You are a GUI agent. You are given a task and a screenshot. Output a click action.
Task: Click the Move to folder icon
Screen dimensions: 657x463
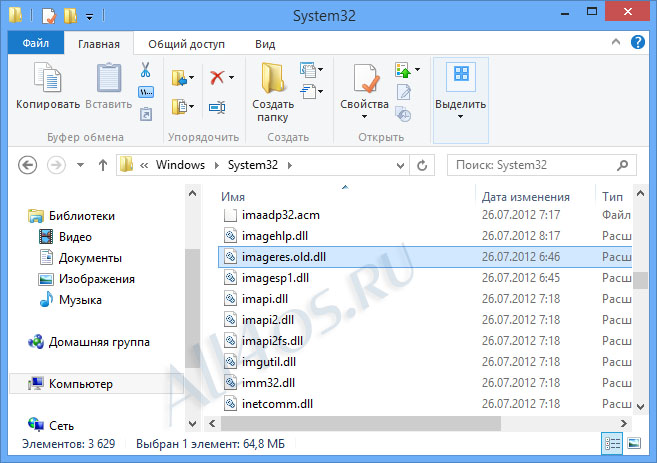179,78
